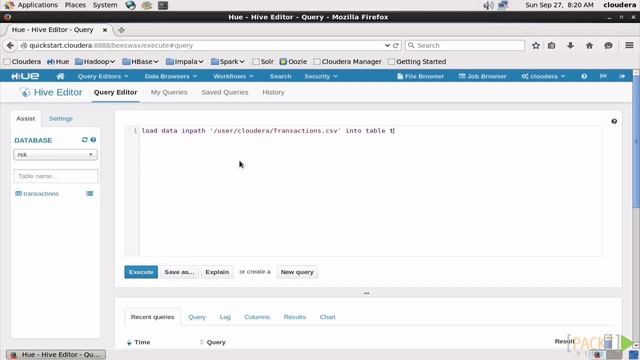Screen dimensions: 640x360
Task: Click the Hue home icon
Action: [x=60, y=76]
